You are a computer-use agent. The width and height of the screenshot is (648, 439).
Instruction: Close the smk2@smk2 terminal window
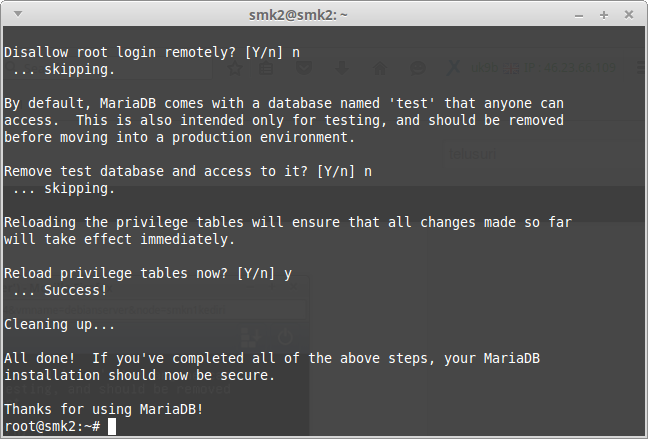[629, 15]
